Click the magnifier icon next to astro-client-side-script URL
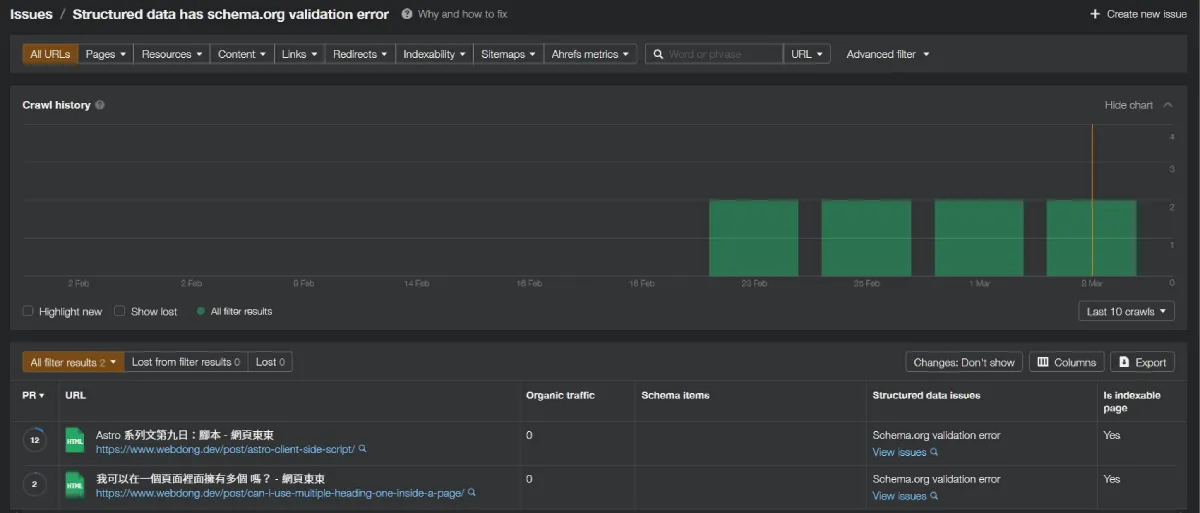 click(x=362, y=449)
